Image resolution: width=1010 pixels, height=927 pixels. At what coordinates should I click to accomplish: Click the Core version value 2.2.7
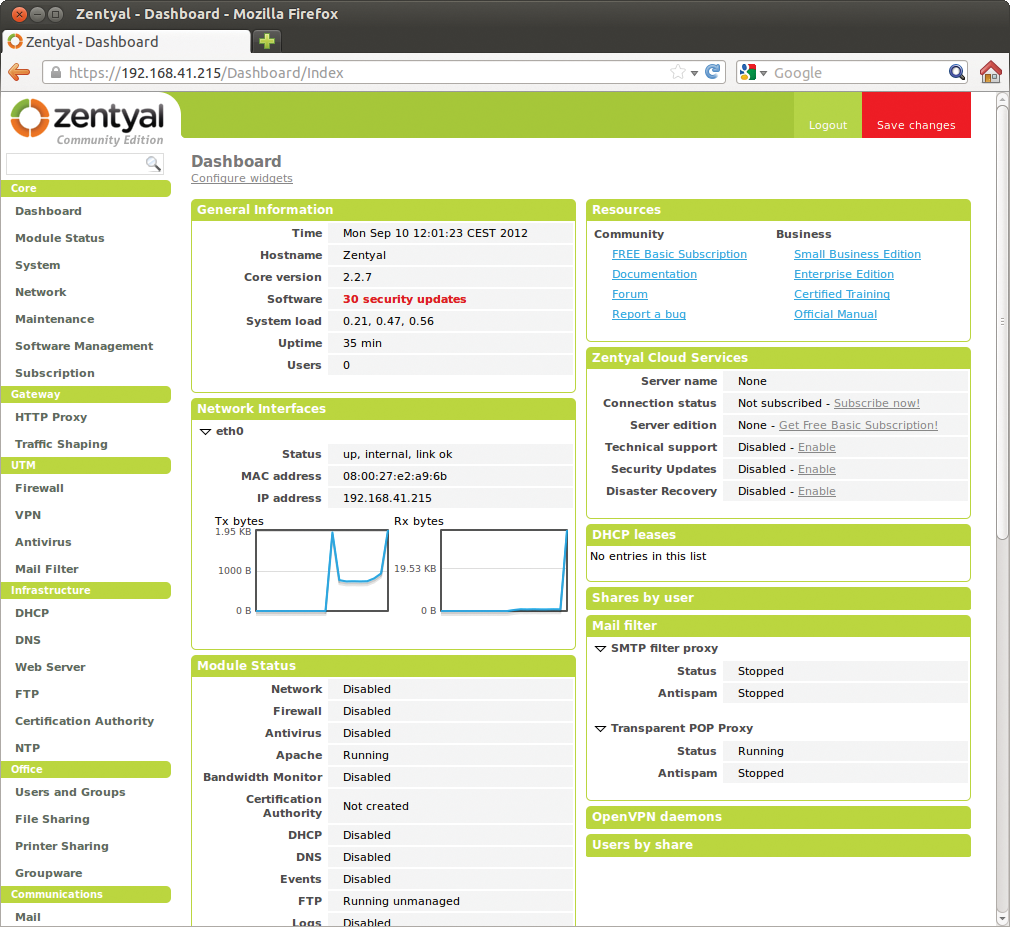[x=357, y=277]
